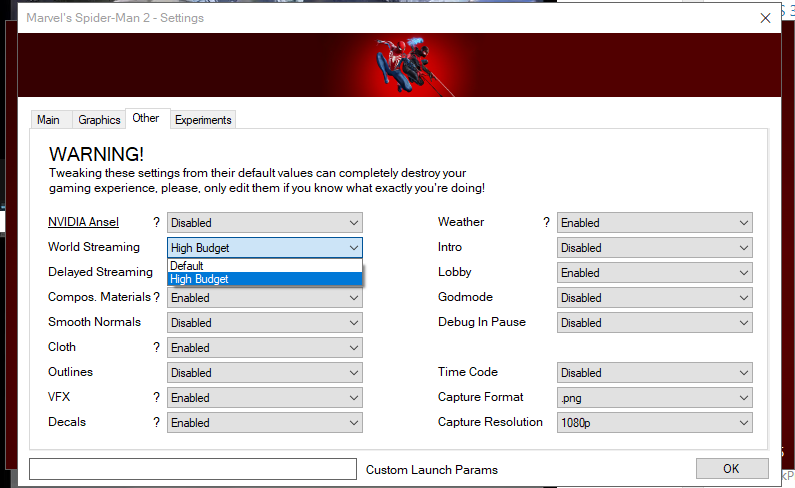Screen dimensions: 795x488
Task: Switch to the Experiments tab
Action: click(203, 120)
